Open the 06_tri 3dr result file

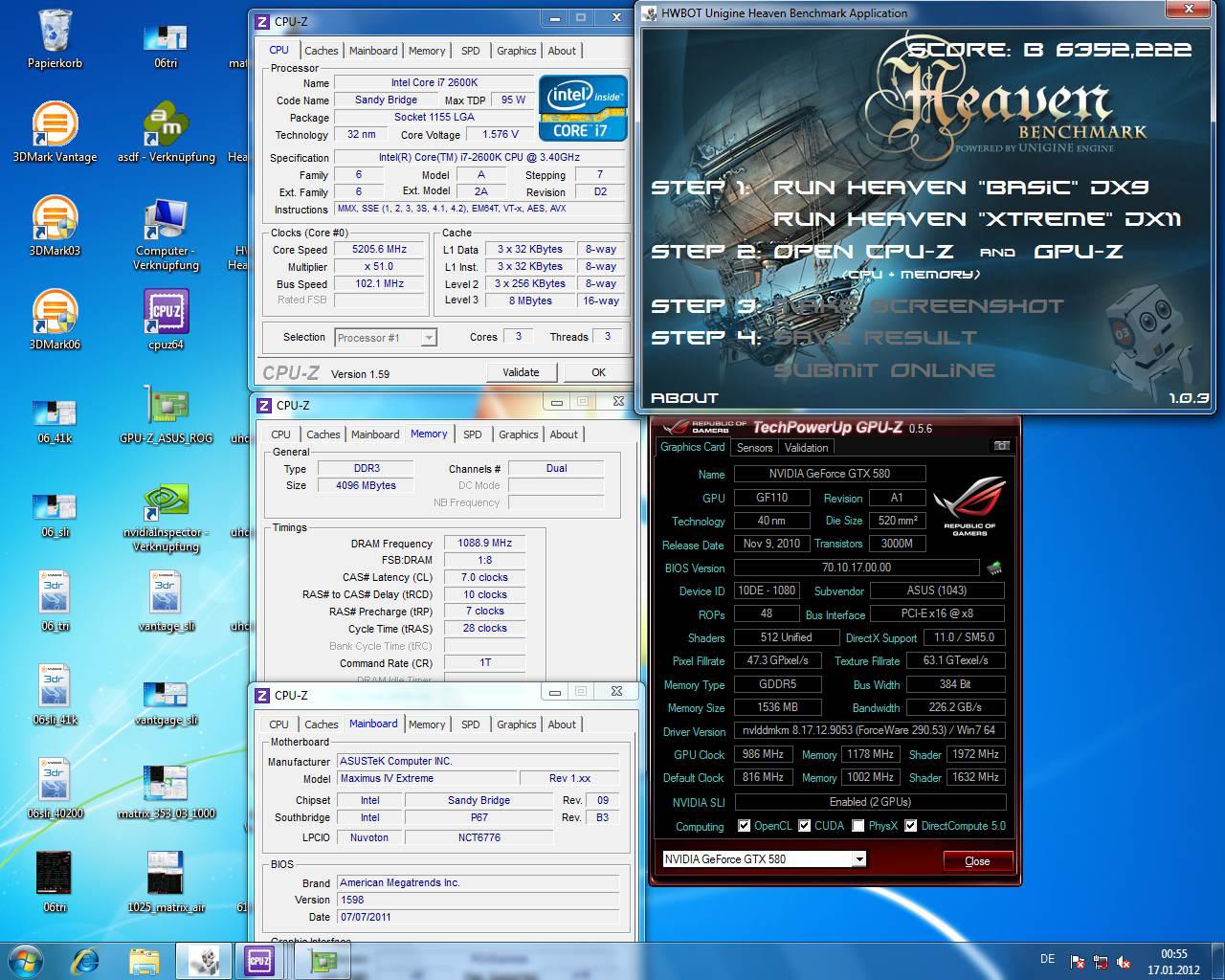55,601
